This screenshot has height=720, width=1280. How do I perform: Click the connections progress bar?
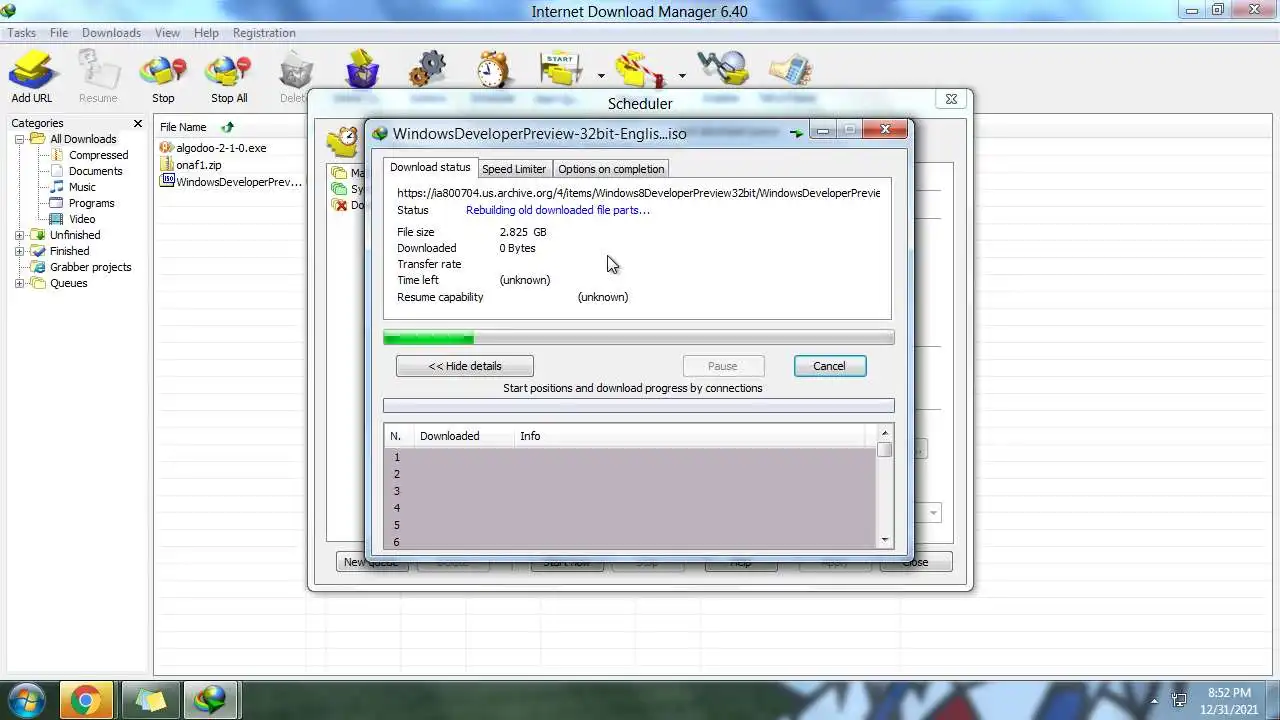[639, 406]
